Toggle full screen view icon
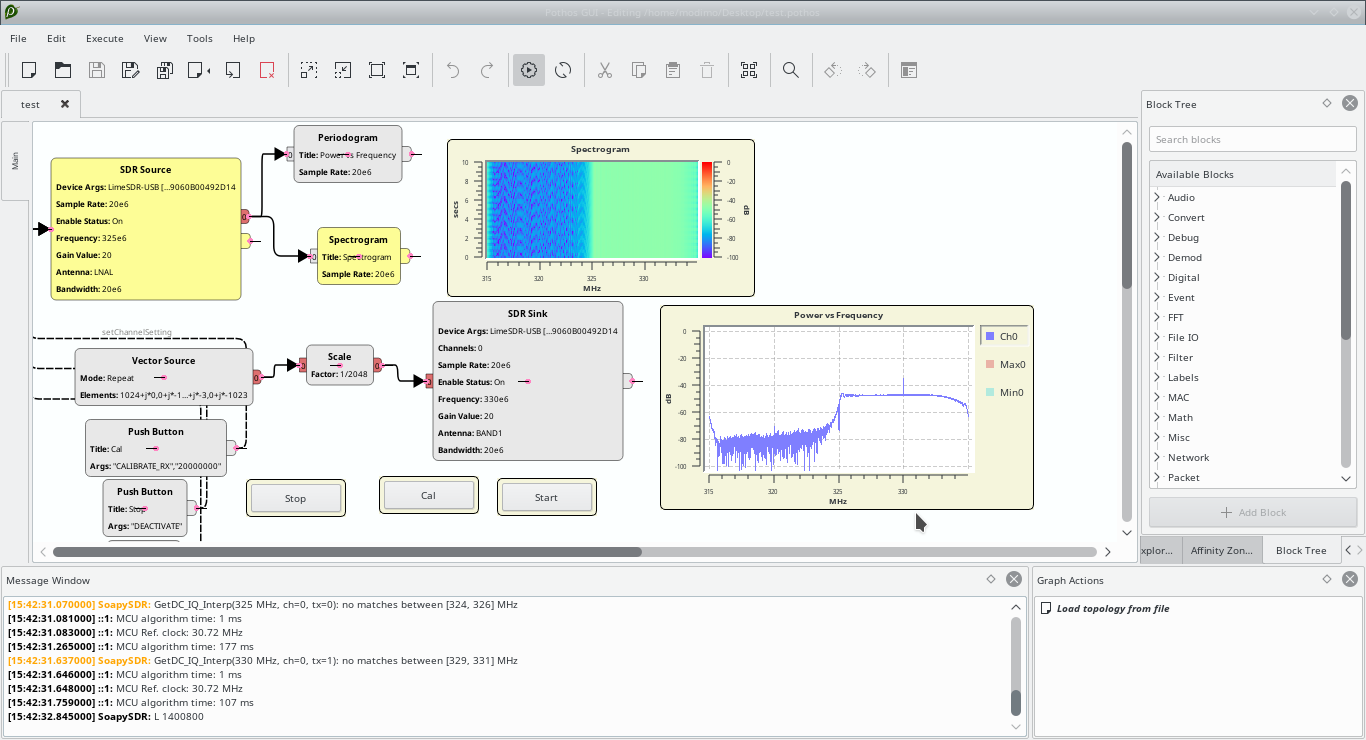Image resolution: width=1366 pixels, height=740 pixels. 411,70
